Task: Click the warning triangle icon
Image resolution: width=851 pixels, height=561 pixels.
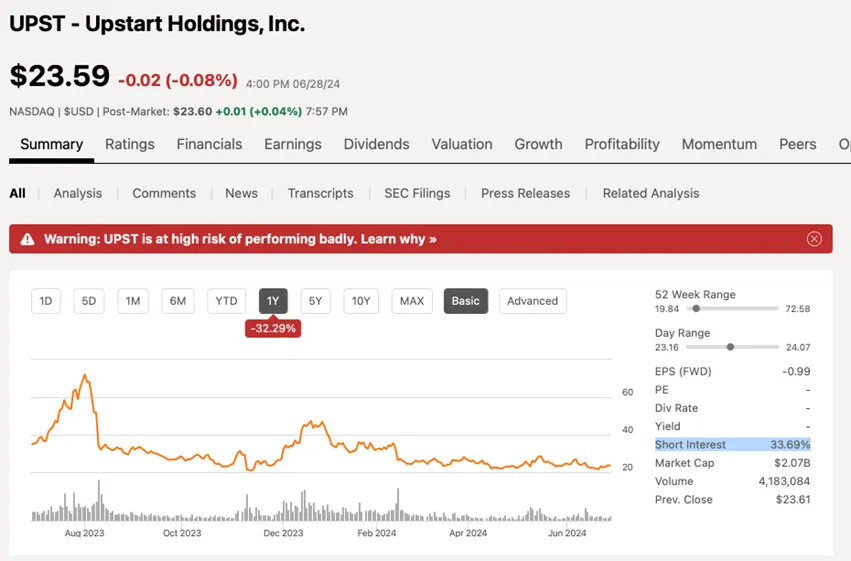Action: point(27,239)
